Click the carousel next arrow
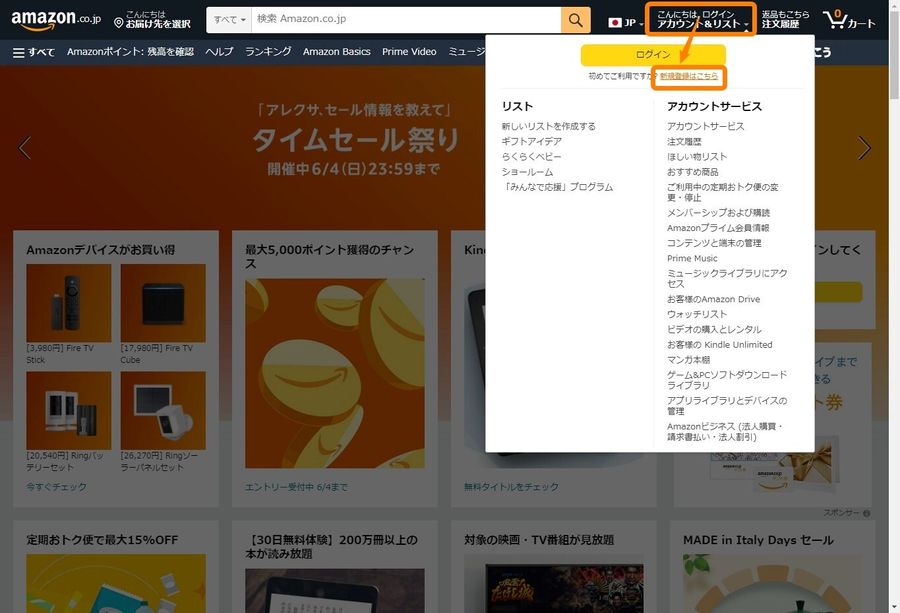Viewport: 900px width, 613px height. (864, 148)
